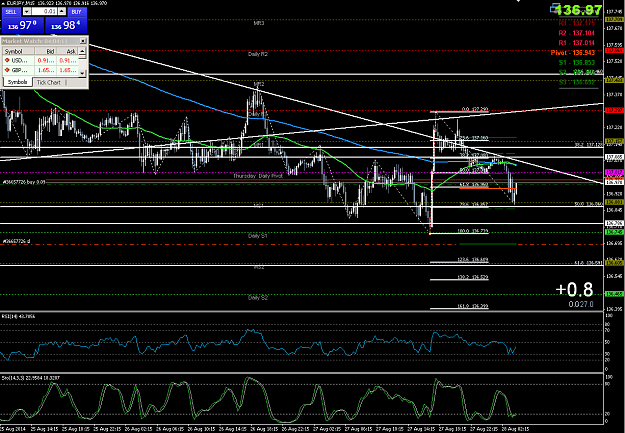Click the large green 136.97 price label

(578, 10)
